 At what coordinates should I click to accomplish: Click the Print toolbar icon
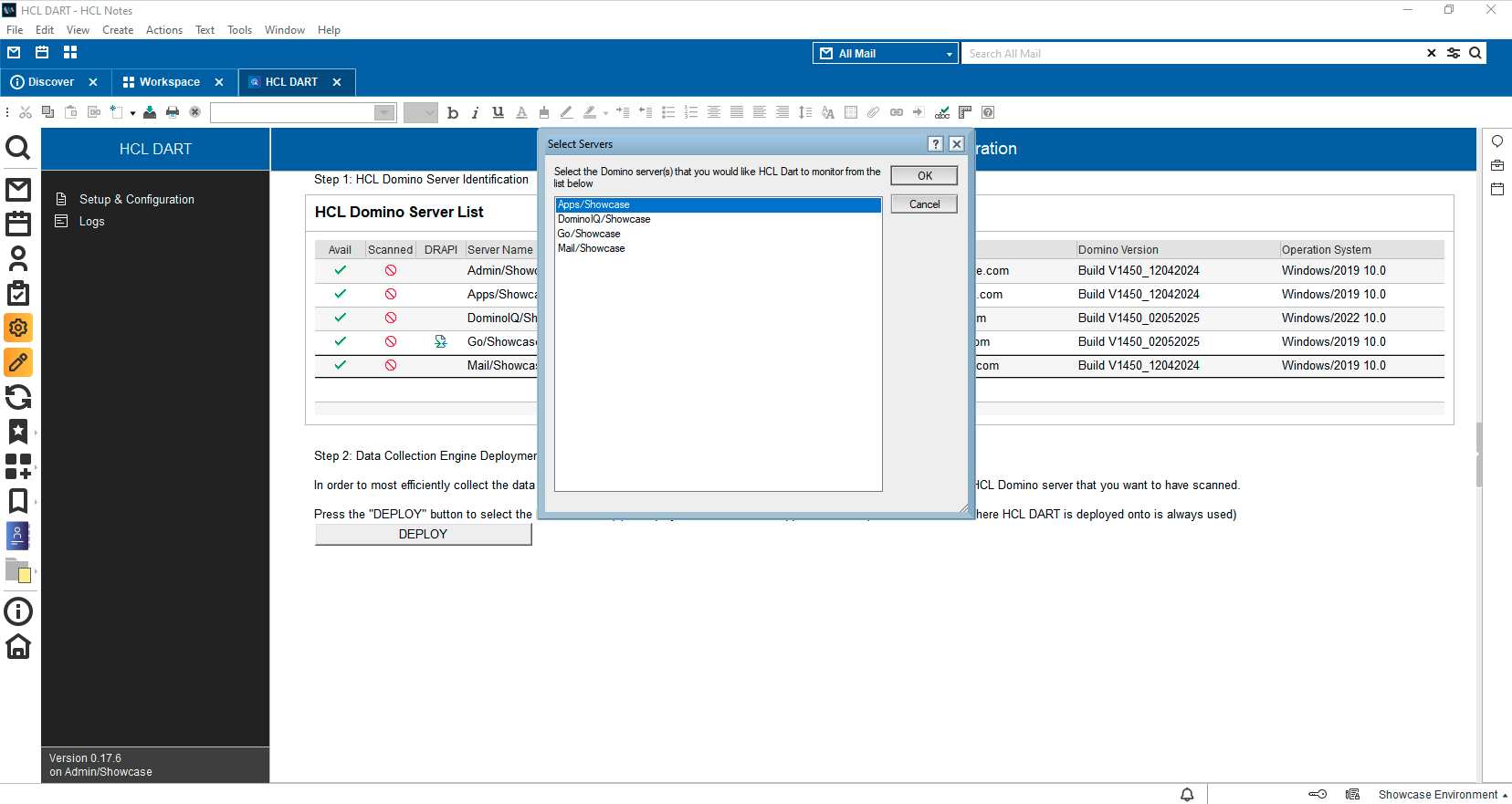(173, 112)
